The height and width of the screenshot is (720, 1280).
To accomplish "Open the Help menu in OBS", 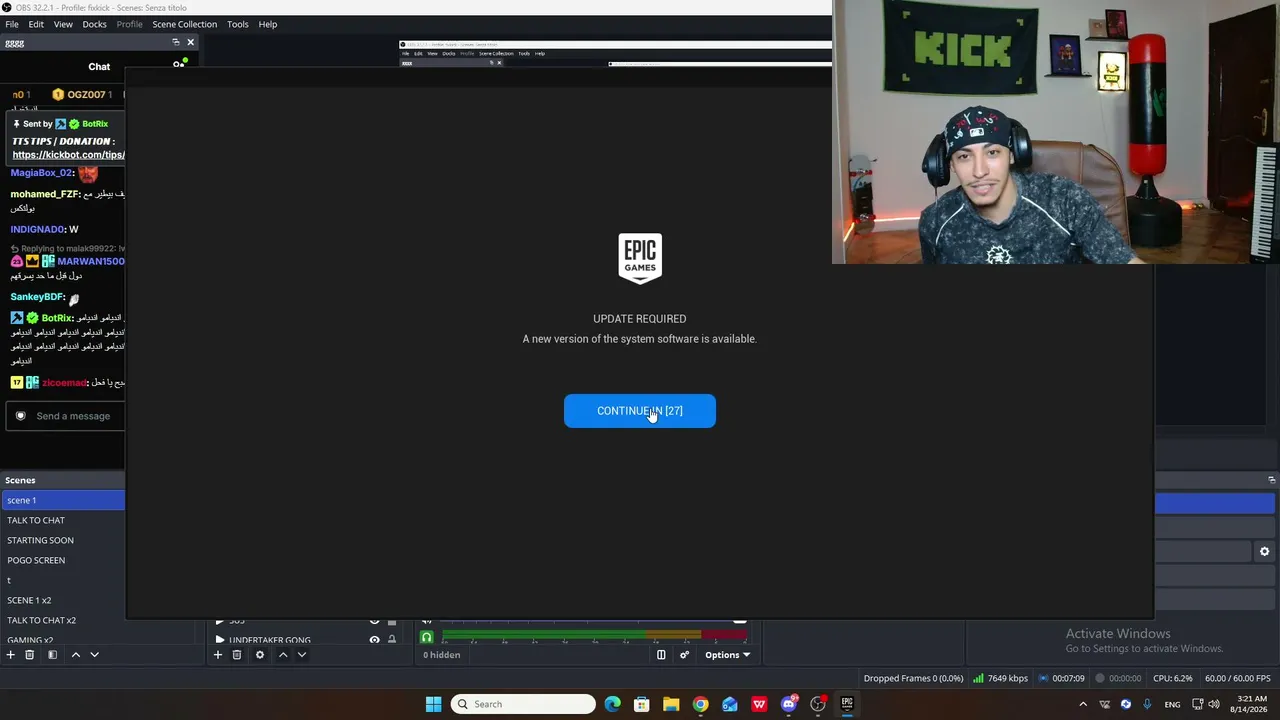I will pos(268,24).
